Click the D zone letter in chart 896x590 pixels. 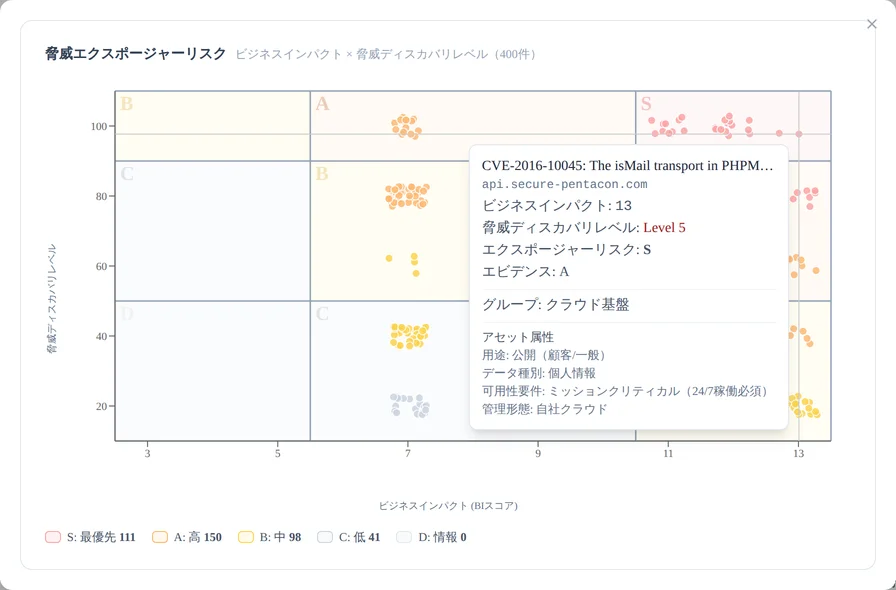[x=127, y=313]
